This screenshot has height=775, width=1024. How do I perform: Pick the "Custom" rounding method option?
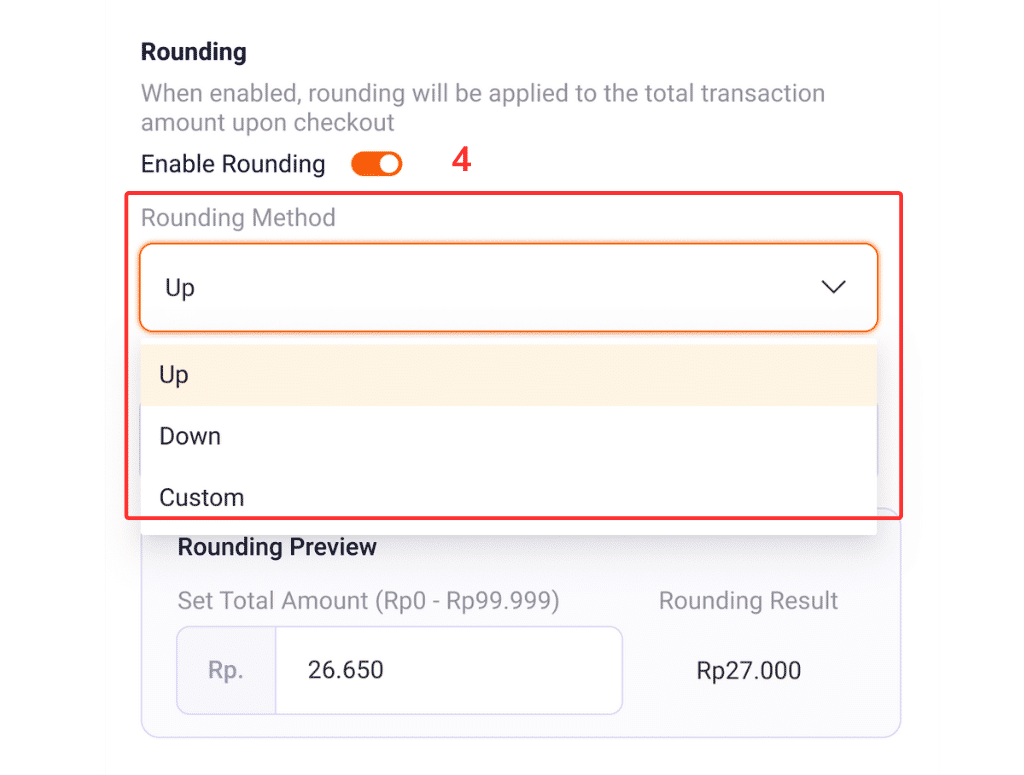(x=202, y=497)
